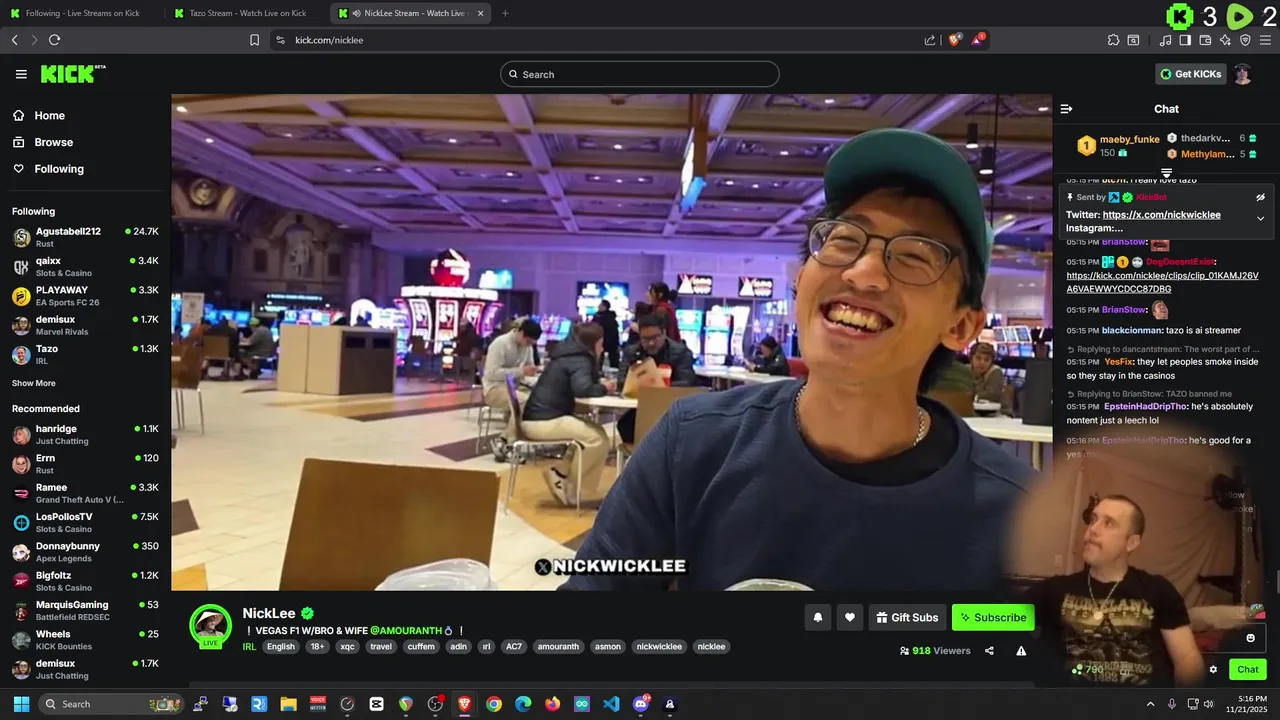
Task: Open chat settings gear icon
Action: [x=1213, y=670]
